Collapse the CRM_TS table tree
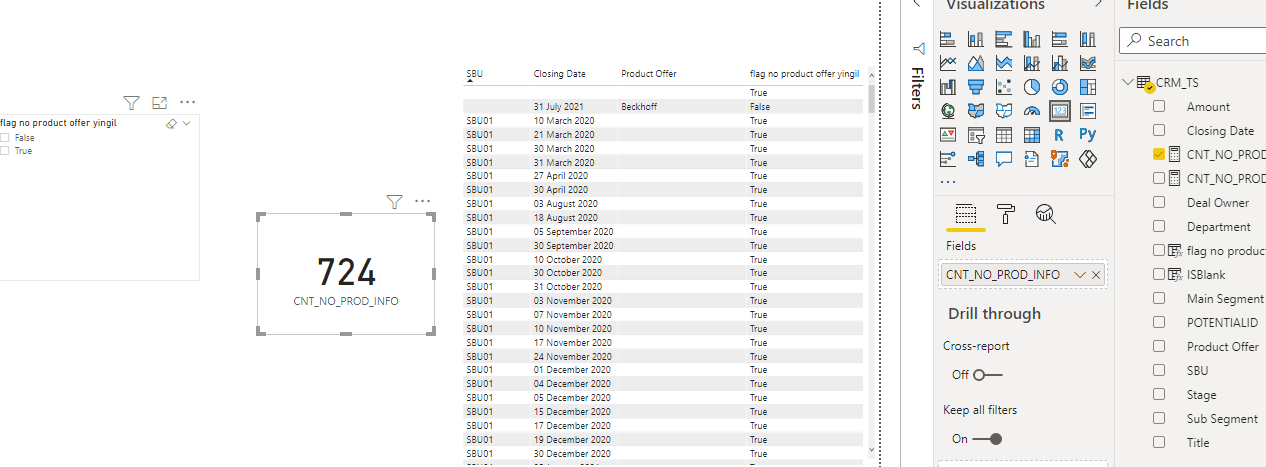 [1128, 82]
